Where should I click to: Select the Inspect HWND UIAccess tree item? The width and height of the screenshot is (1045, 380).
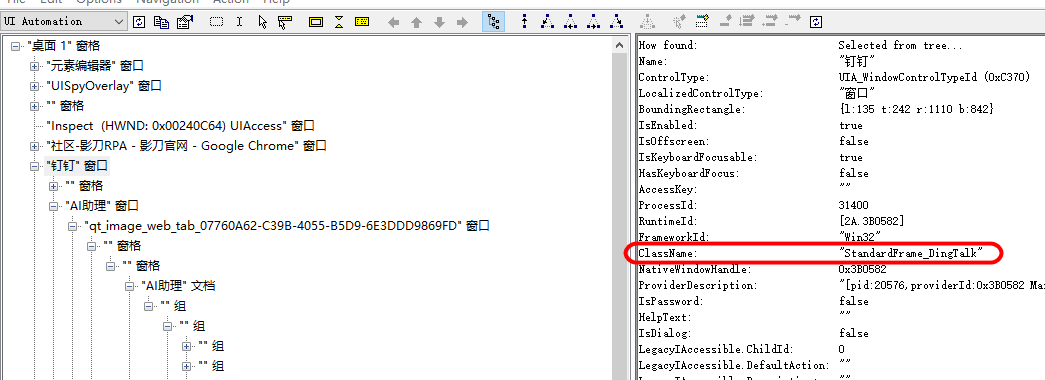pos(180,126)
